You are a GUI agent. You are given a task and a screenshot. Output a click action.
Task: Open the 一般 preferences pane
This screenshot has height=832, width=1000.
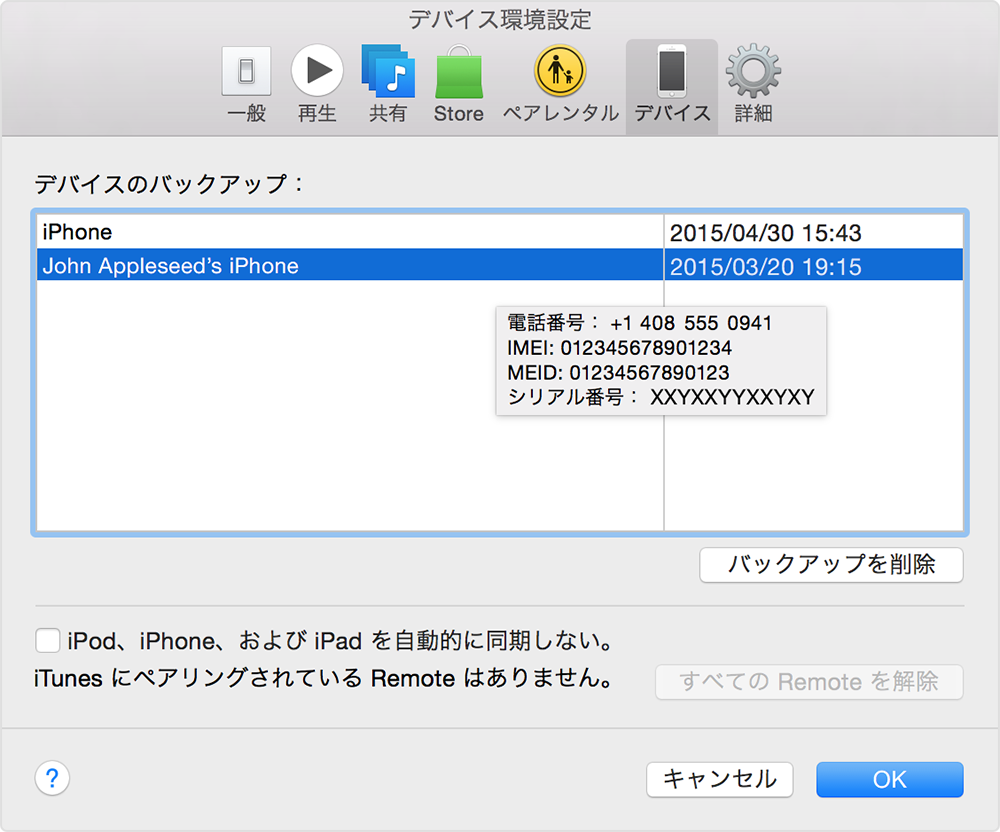point(246,71)
